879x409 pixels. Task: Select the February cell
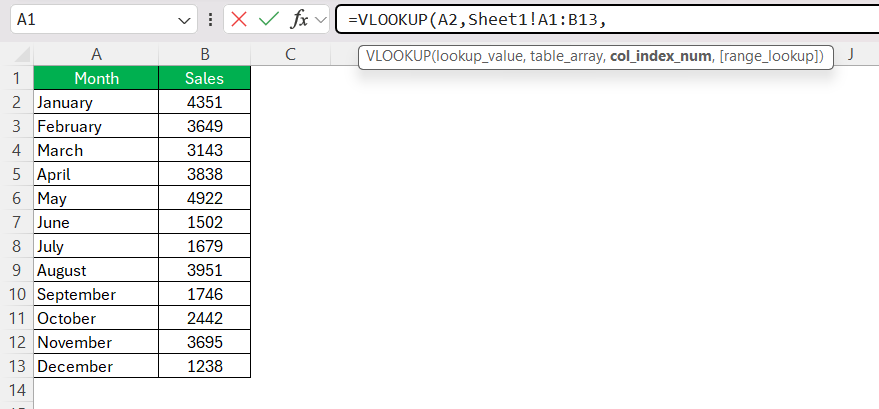tap(96, 126)
